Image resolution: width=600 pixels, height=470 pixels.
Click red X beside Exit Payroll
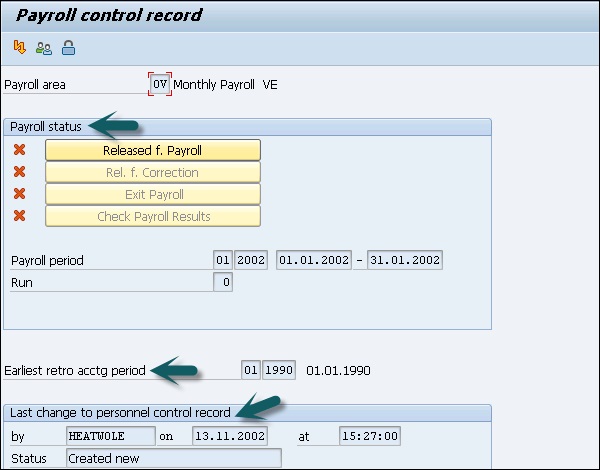coord(19,194)
